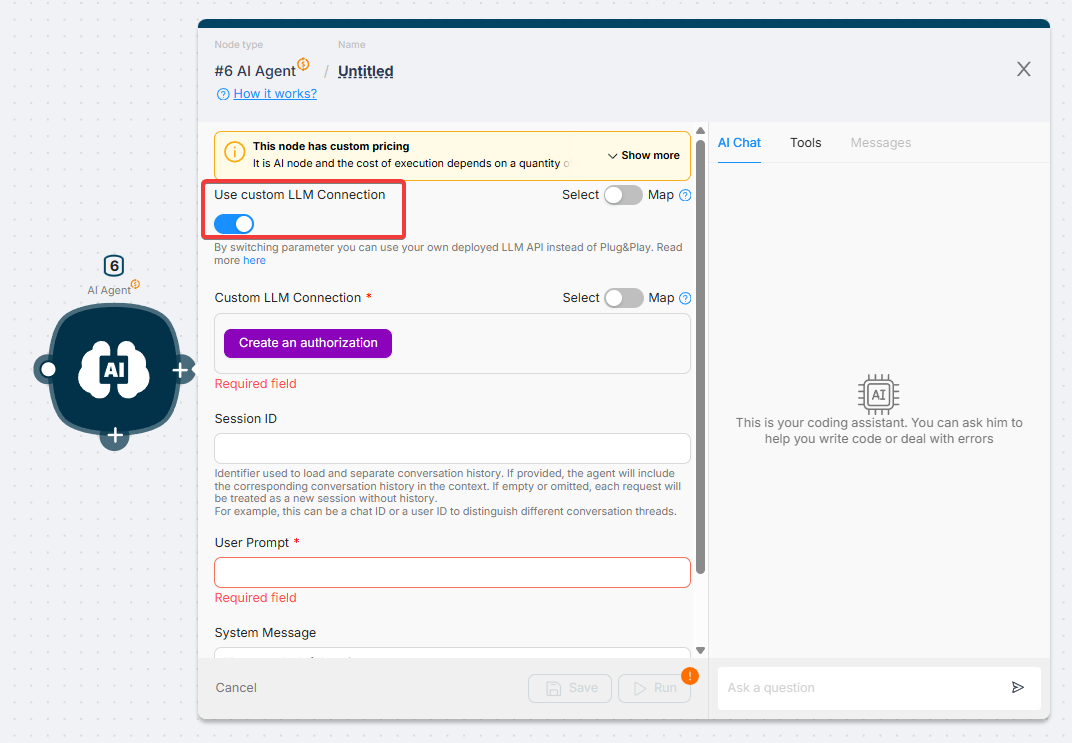Click the plus icon right of the node
Screen dimensions: 1072x743
[181, 369]
